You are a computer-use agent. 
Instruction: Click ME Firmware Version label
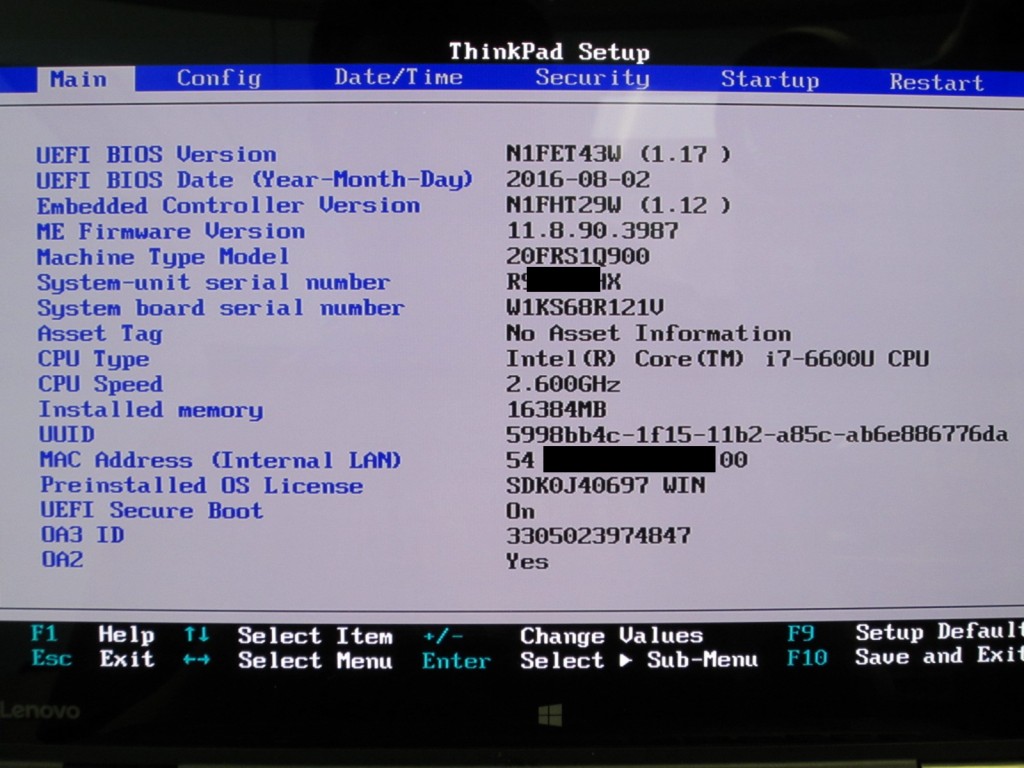[x=171, y=231]
